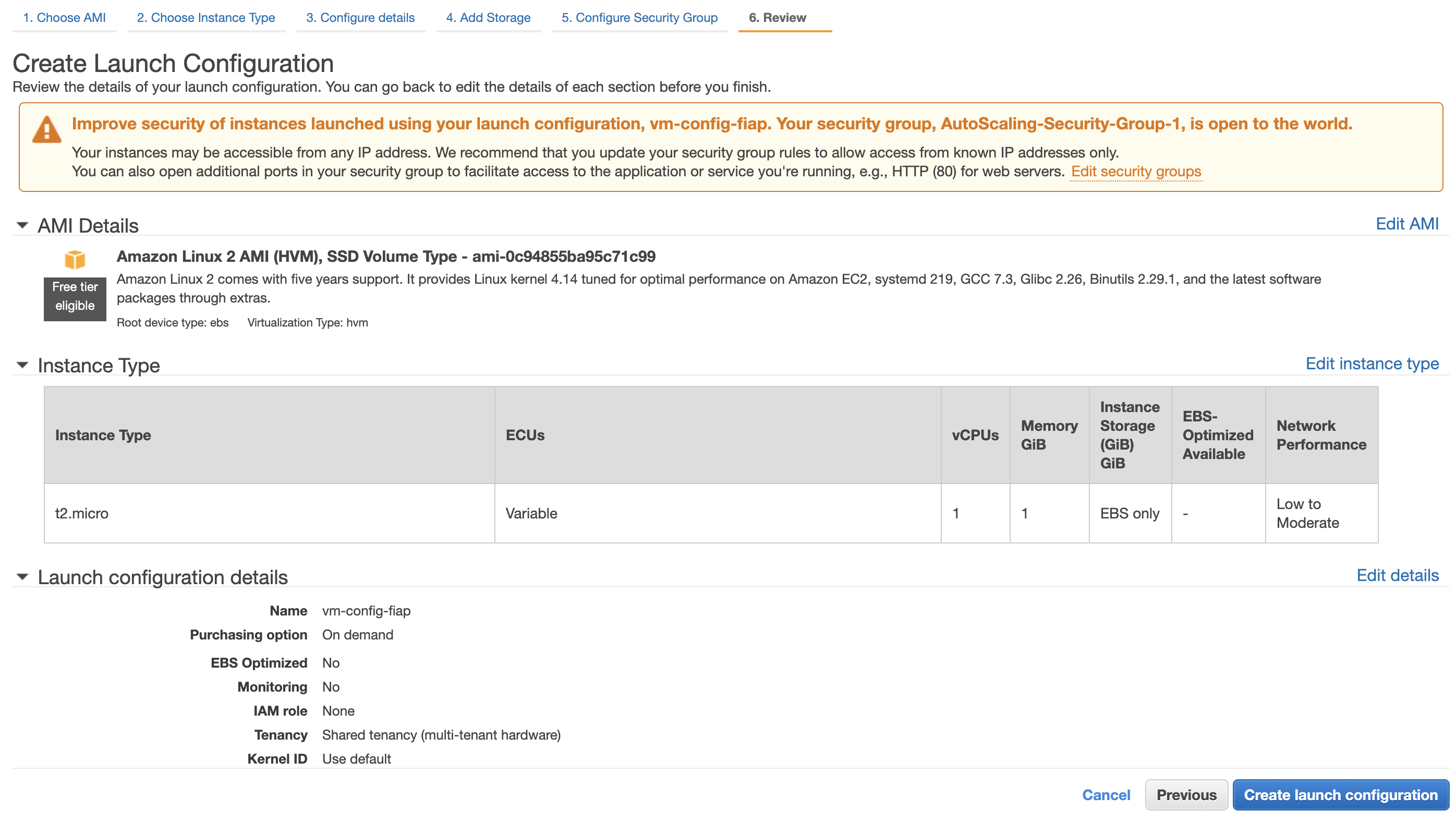Image resolution: width=1456 pixels, height=822 pixels.
Task: Click the Previous button
Action: pos(1185,794)
